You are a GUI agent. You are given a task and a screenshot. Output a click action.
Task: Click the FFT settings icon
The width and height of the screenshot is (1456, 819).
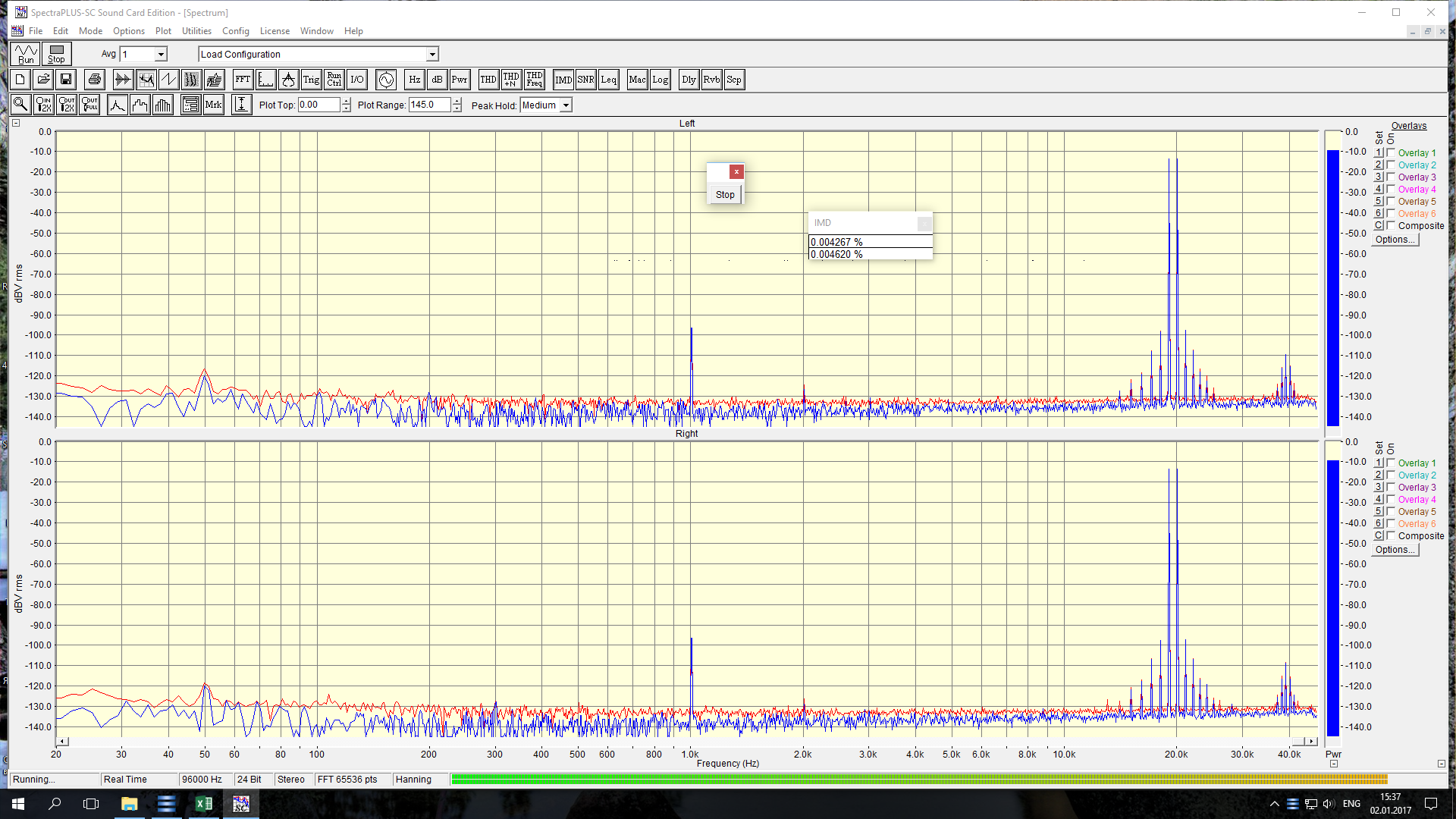243,80
